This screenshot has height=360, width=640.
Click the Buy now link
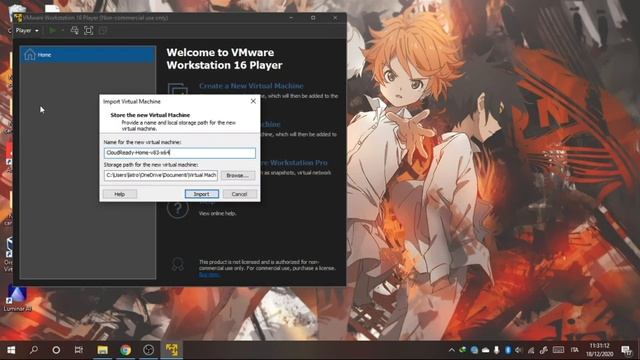(210, 275)
